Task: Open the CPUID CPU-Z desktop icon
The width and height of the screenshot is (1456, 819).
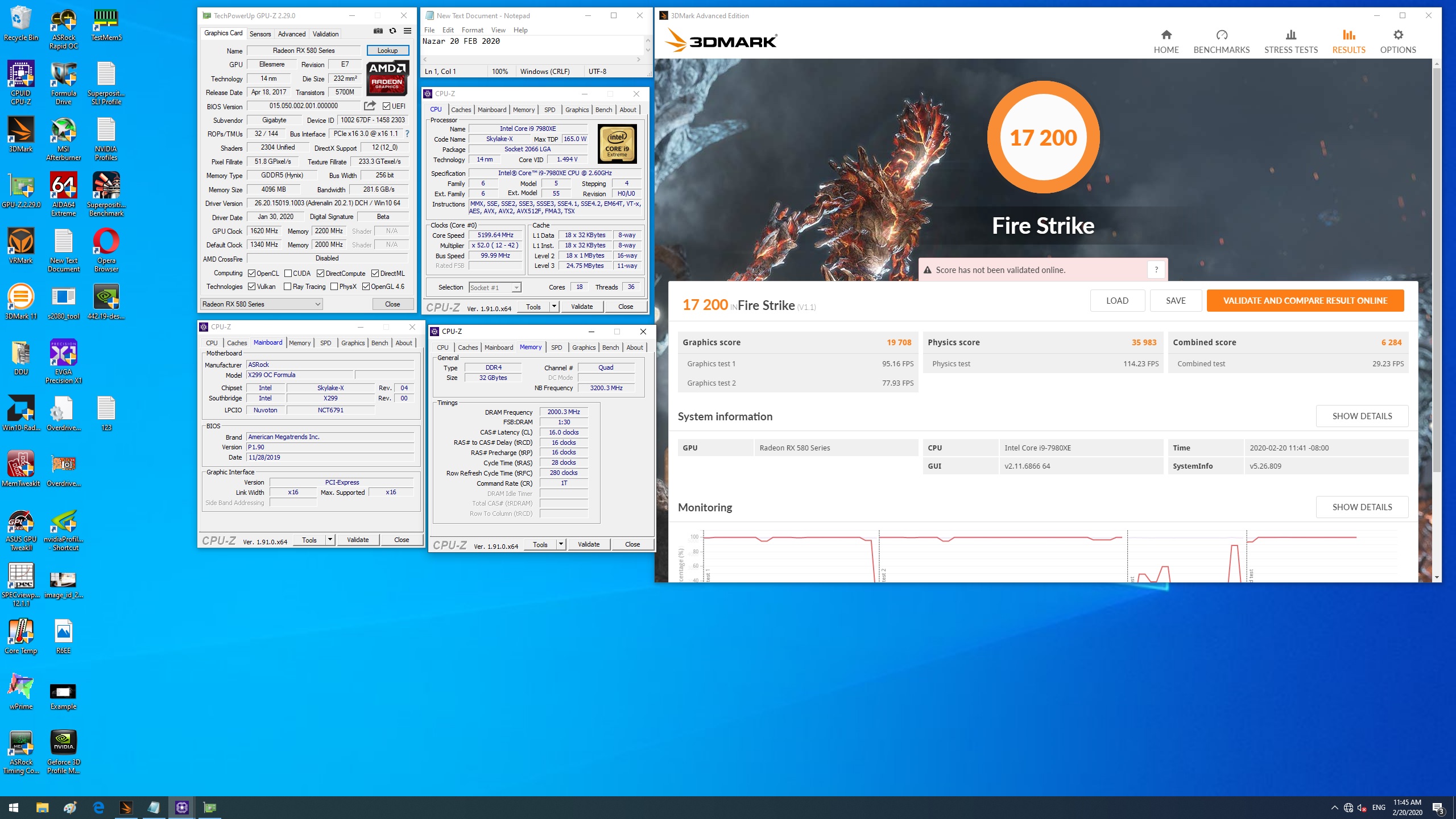Action: point(21,83)
